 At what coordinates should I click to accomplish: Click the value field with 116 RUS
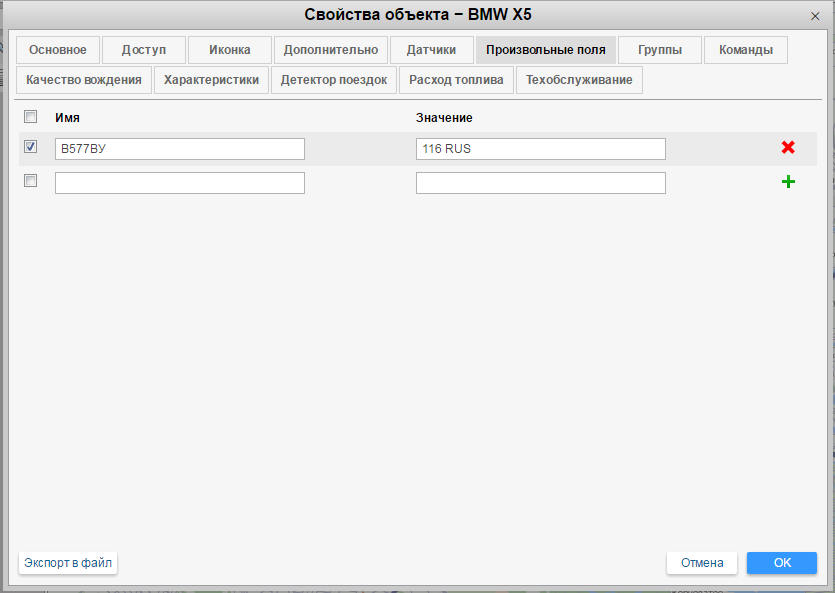pos(540,149)
